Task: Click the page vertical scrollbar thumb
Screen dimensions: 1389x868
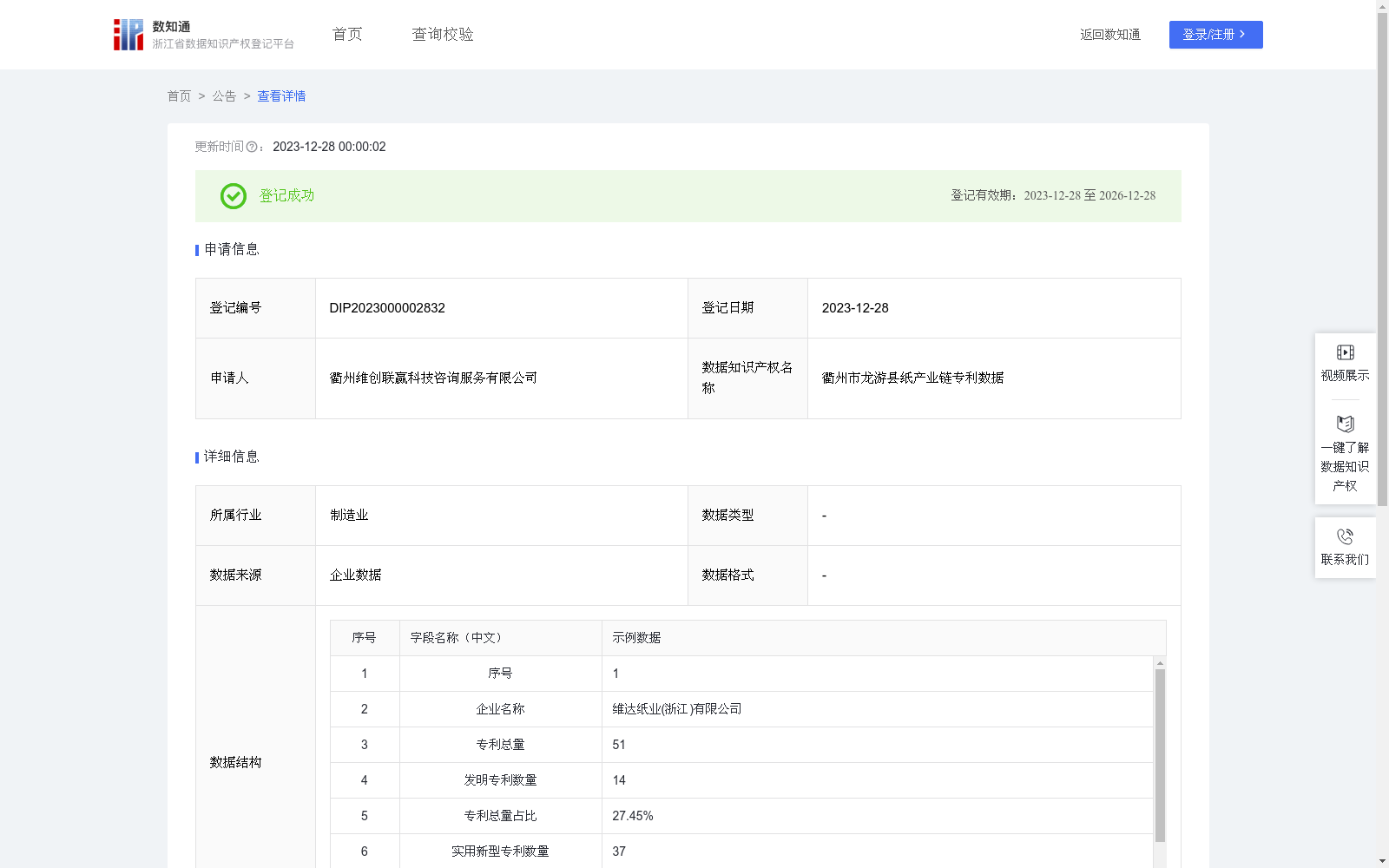Action: 1382,259
